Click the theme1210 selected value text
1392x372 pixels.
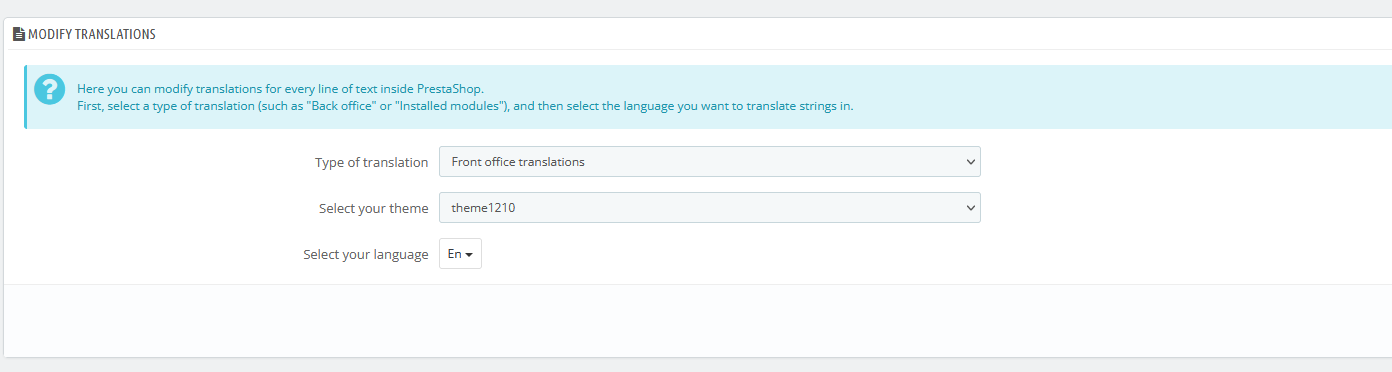tap(483, 207)
